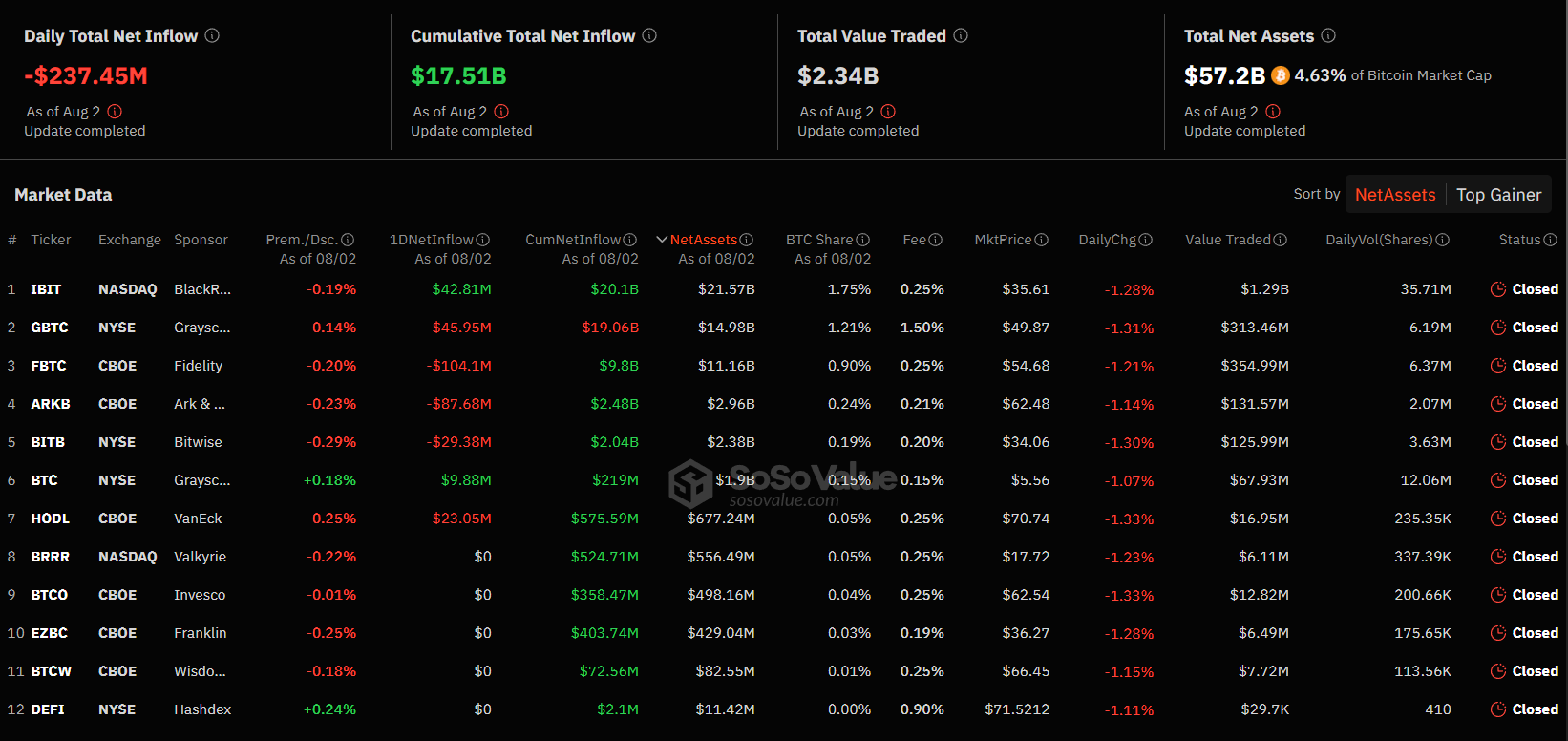Image resolution: width=1568 pixels, height=741 pixels.
Task: Click the closed-market clock icon in FBTC row
Action: [1498, 366]
